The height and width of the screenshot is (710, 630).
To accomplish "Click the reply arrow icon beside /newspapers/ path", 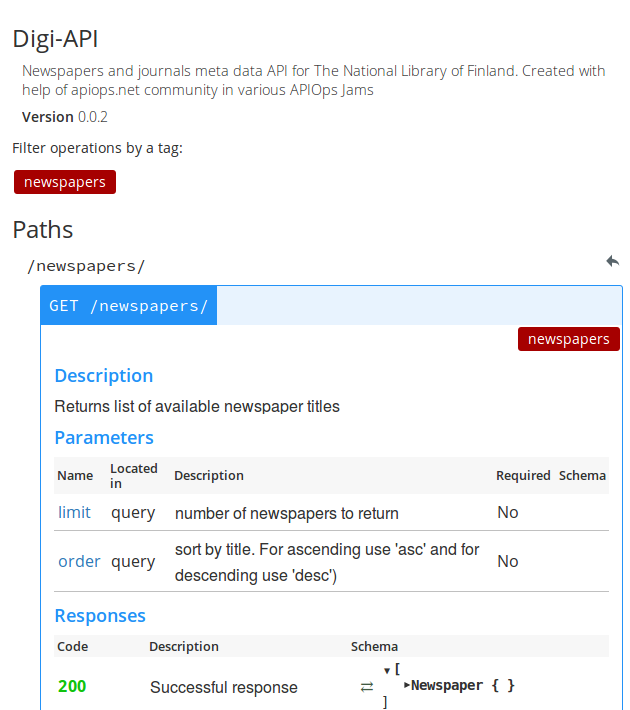I will pyautogui.click(x=612, y=261).
